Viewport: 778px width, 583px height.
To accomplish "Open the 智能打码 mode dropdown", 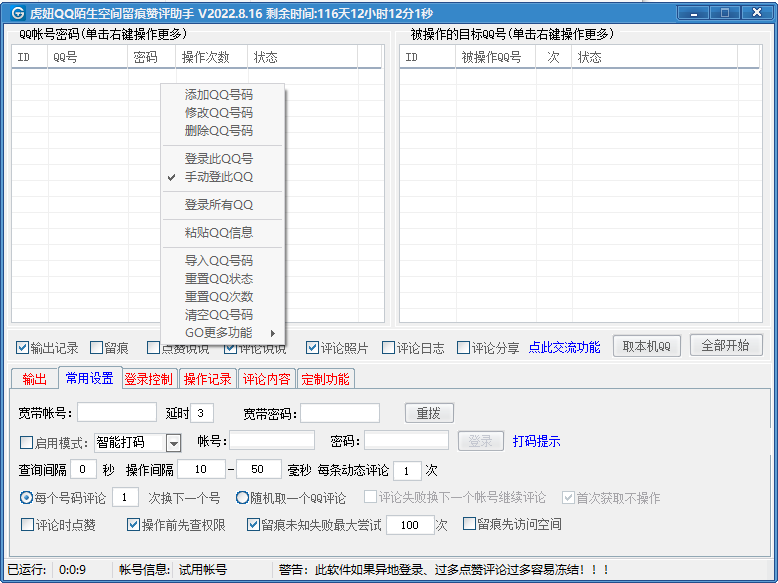I will pyautogui.click(x=173, y=443).
